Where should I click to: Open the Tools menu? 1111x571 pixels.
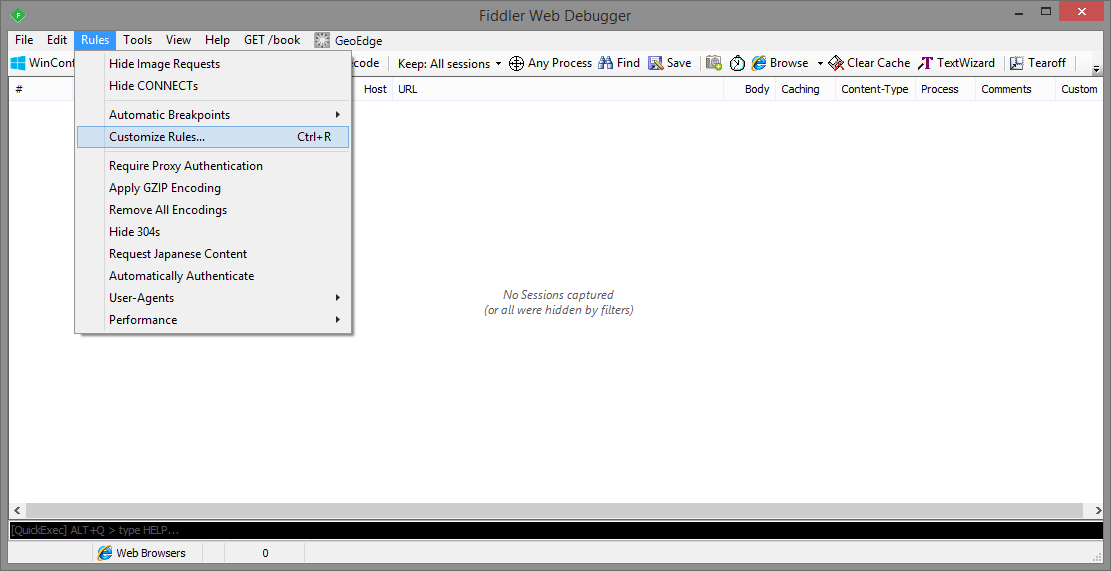137,40
